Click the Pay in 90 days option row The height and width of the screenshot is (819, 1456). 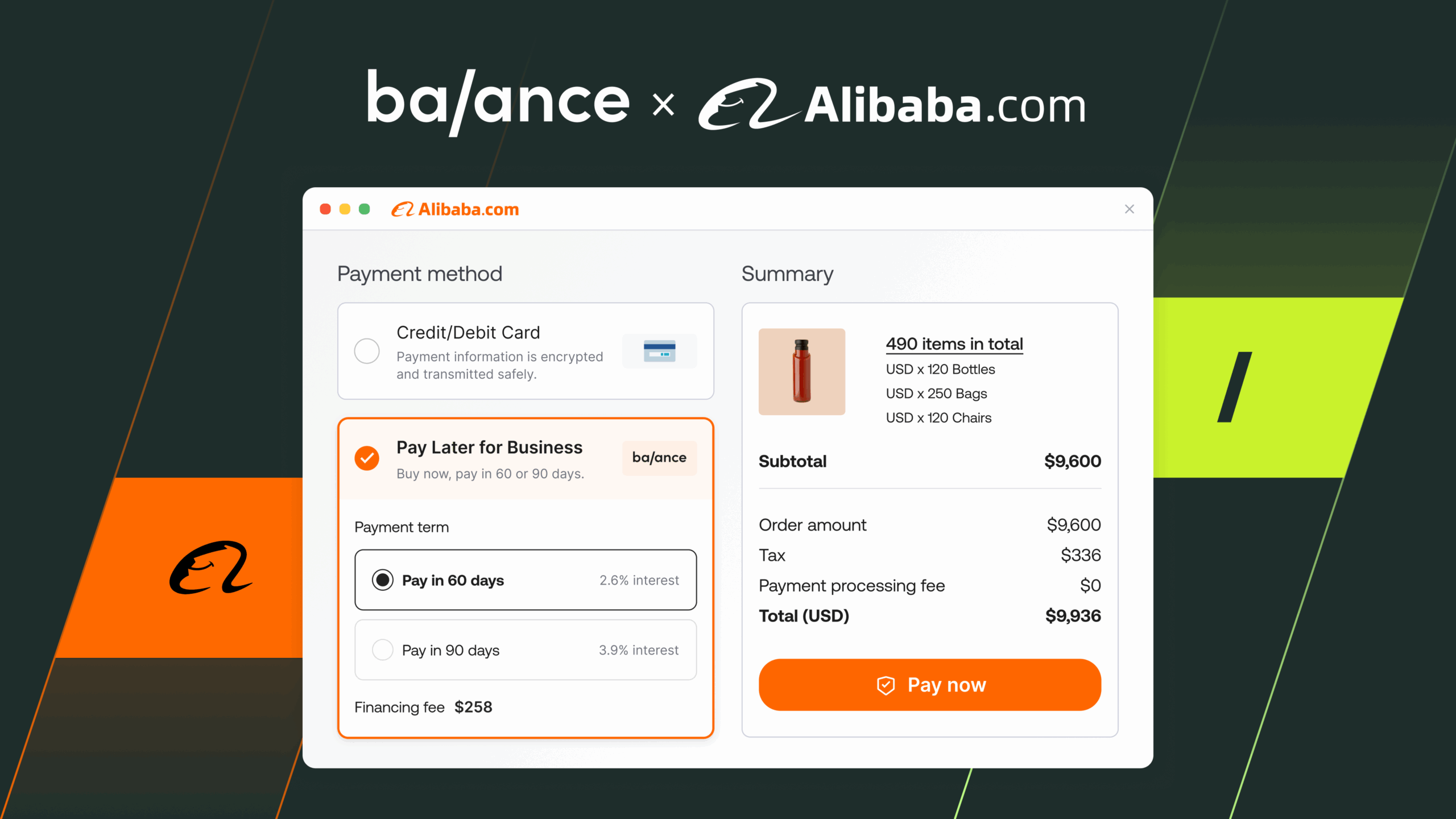[525, 650]
